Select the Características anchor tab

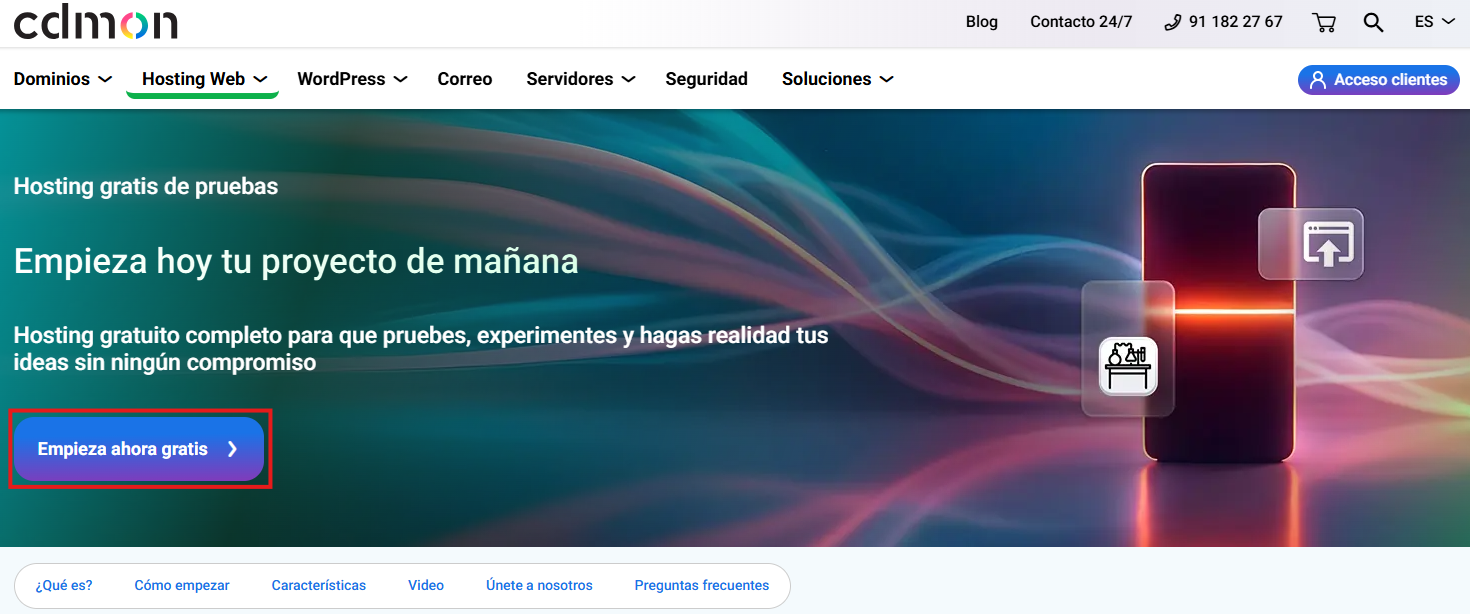coord(318,585)
